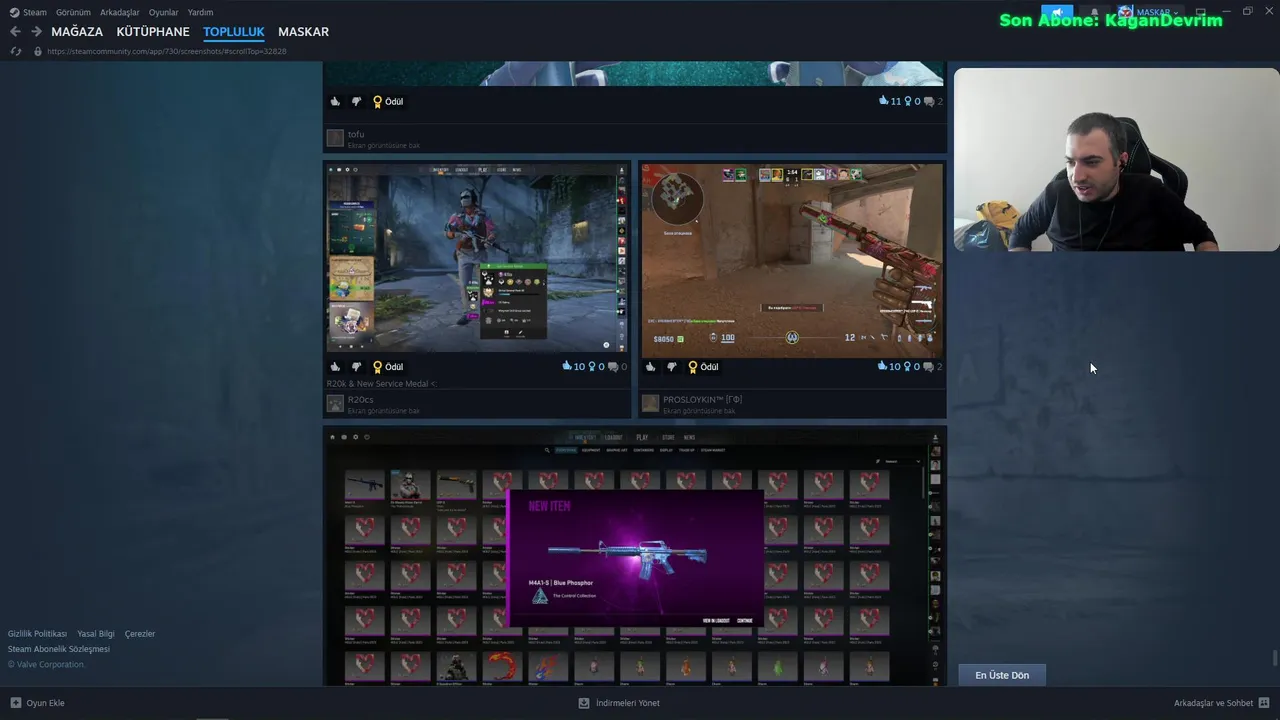Open the Arkadaşlar ve Sohbet panel
Viewport: 1280px width, 720px height.
coord(1221,703)
